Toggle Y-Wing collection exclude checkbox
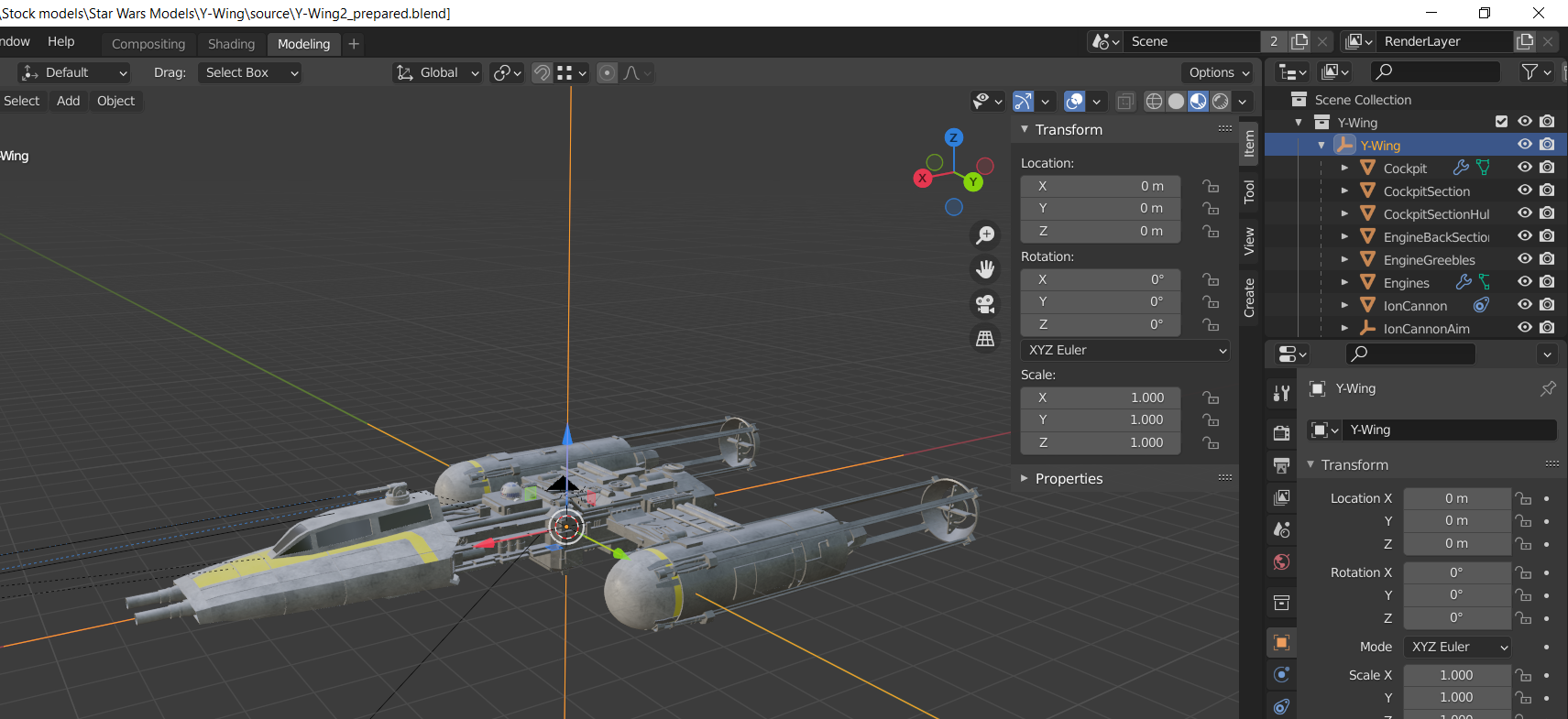The height and width of the screenshot is (719, 1568). click(1501, 121)
